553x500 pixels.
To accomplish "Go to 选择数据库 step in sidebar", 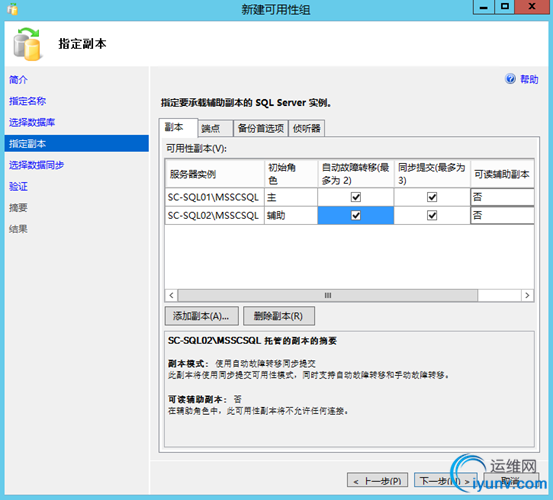I will pyautogui.click(x=32, y=122).
